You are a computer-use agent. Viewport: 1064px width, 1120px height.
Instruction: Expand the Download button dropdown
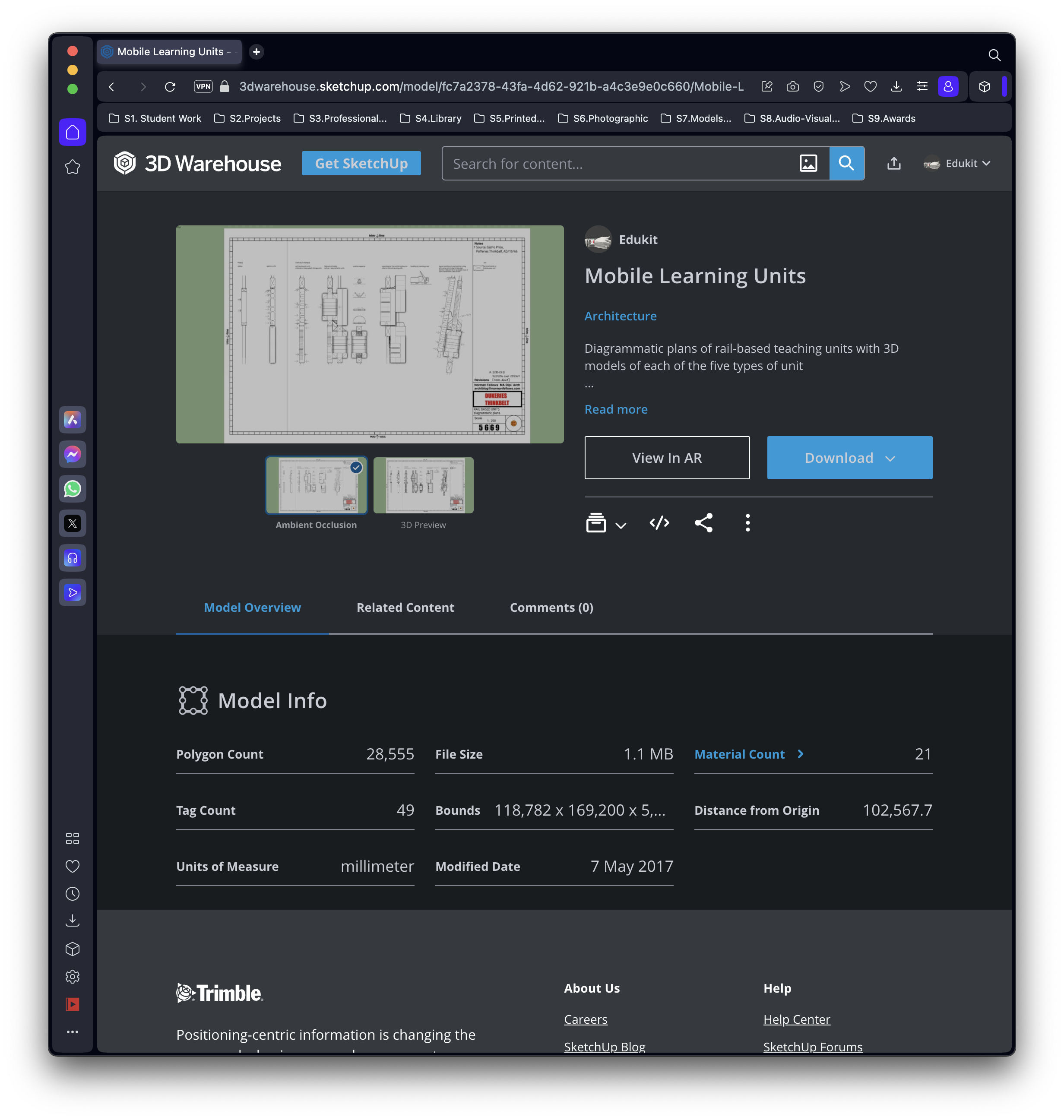[x=889, y=457]
